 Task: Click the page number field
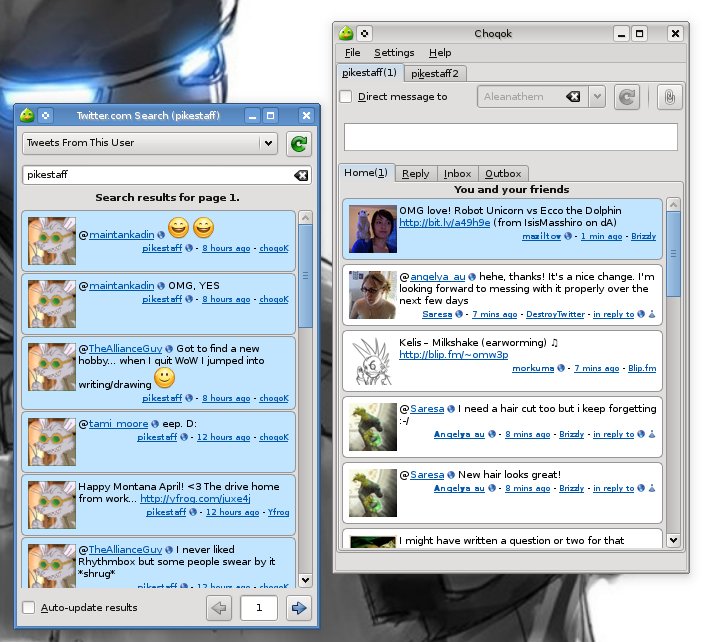[x=259, y=608]
